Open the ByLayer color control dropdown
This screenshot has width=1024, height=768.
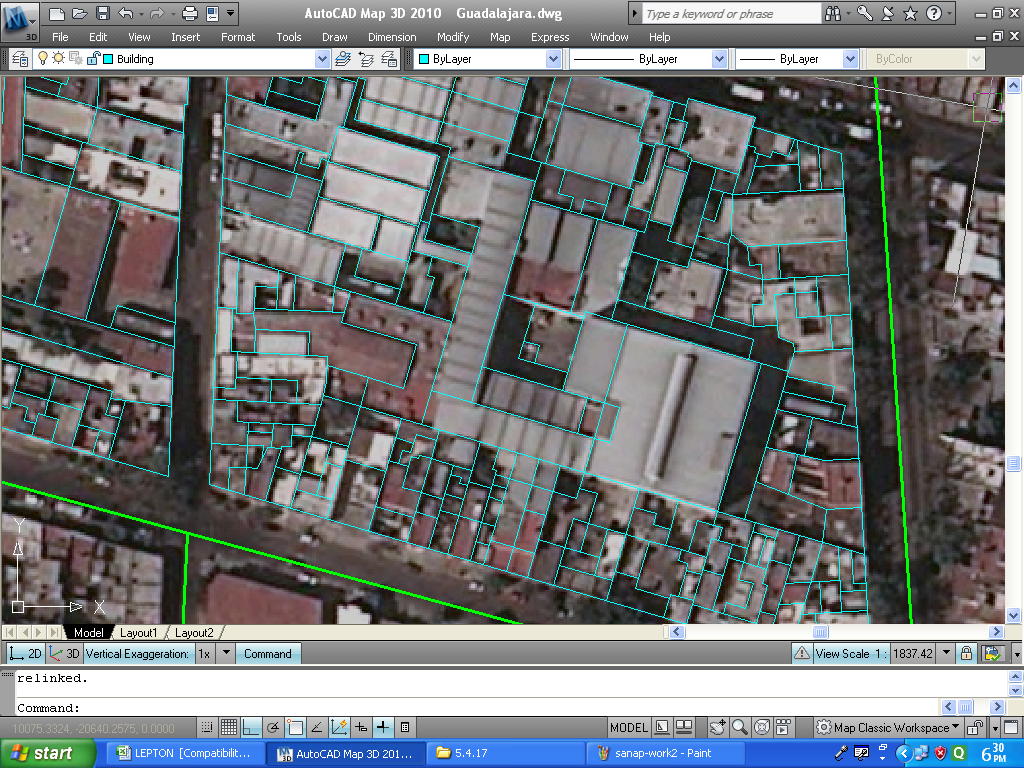tap(553, 59)
